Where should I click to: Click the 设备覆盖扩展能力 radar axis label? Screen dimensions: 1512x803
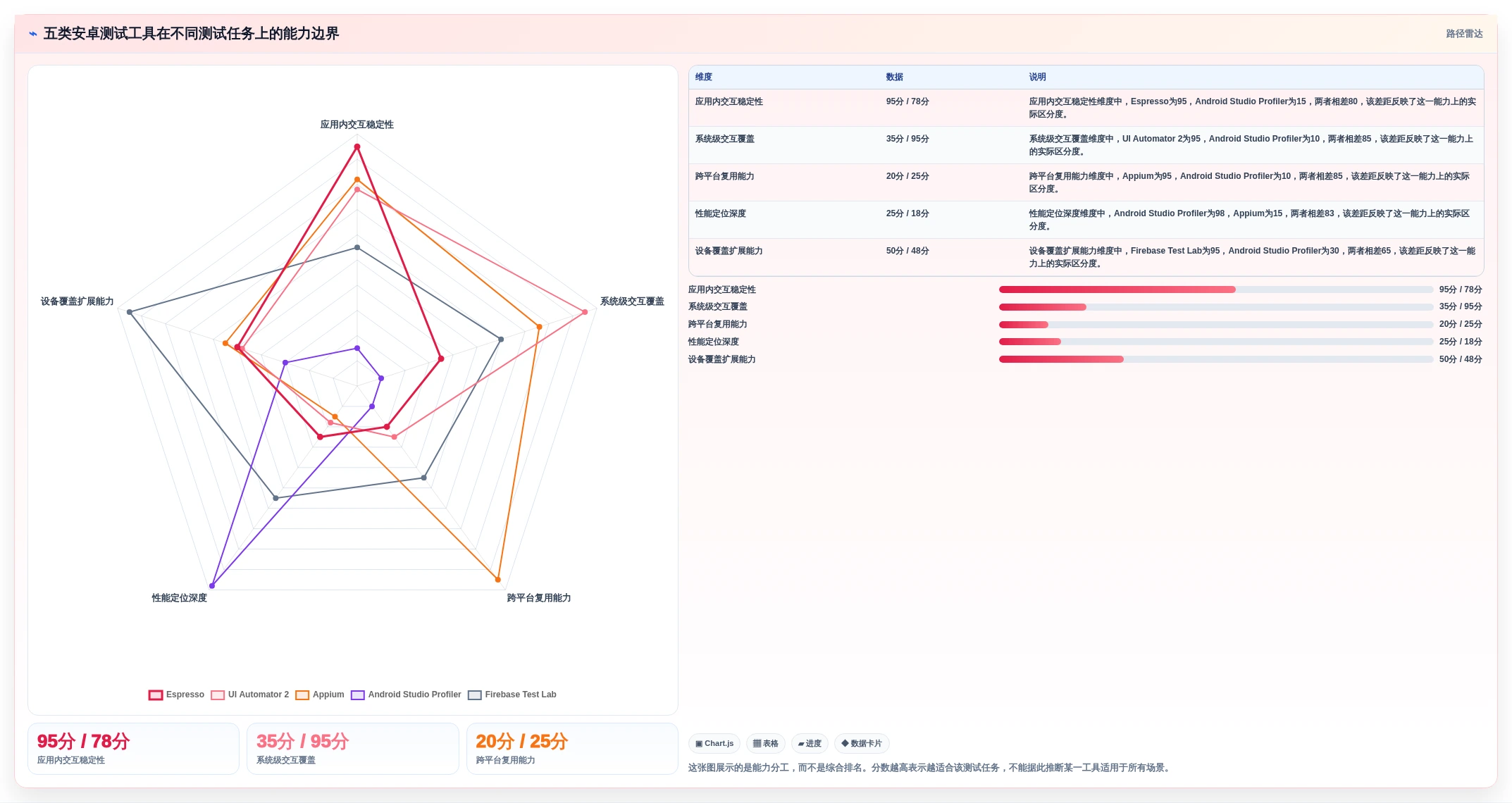pos(78,301)
